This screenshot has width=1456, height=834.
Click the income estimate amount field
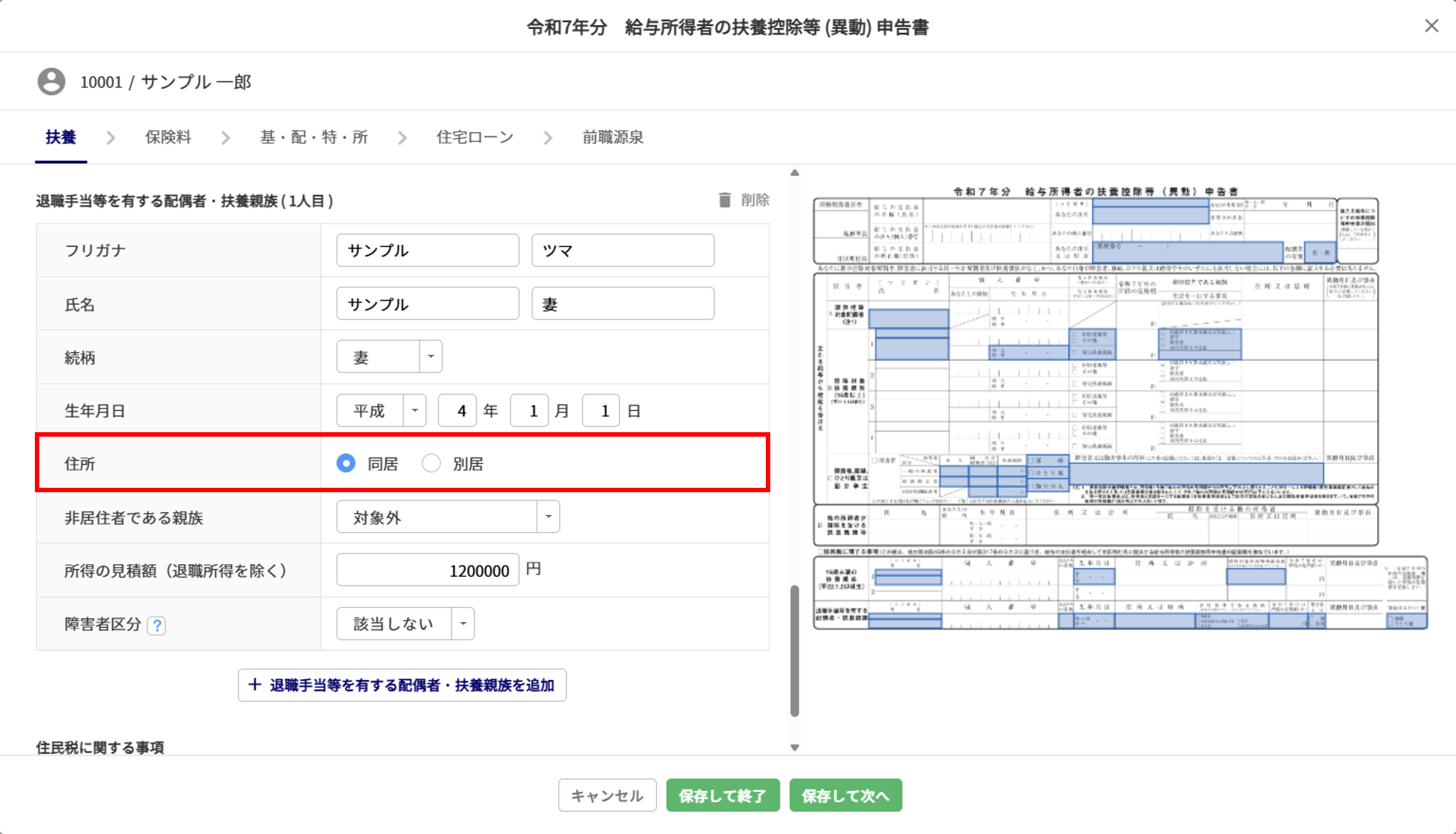coord(428,570)
